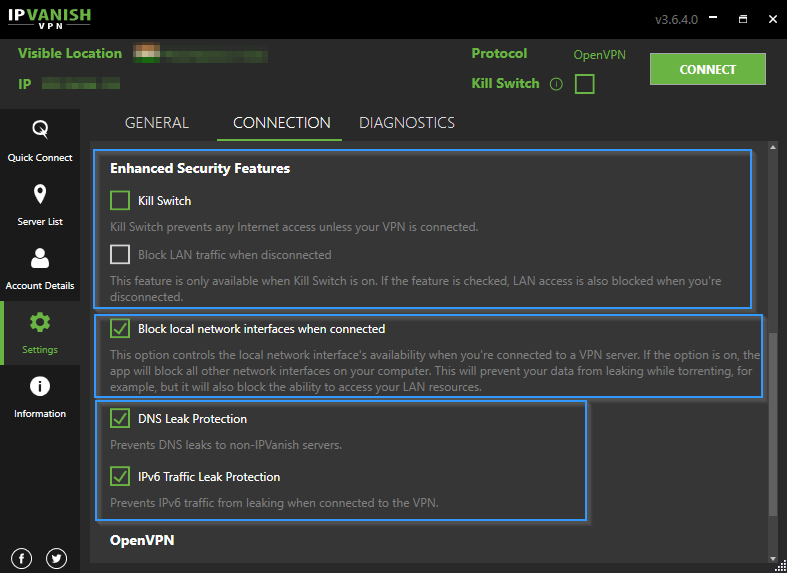Maximize the IPVanish window
This screenshot has height=573, width=787.
tap(743, 19)
